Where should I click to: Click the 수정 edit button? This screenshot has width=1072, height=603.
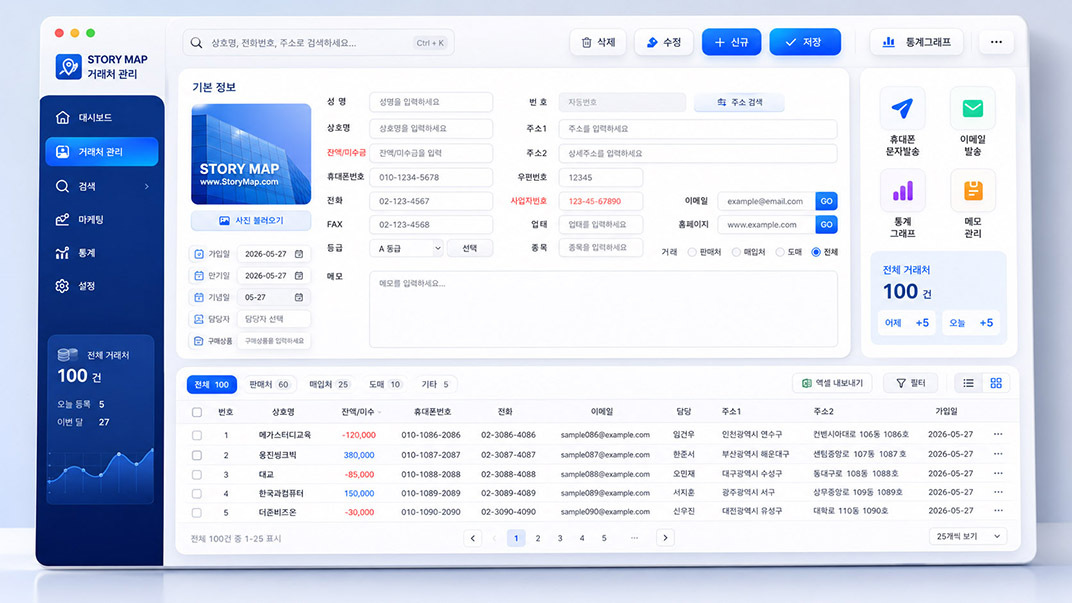(x=664, y=42)
